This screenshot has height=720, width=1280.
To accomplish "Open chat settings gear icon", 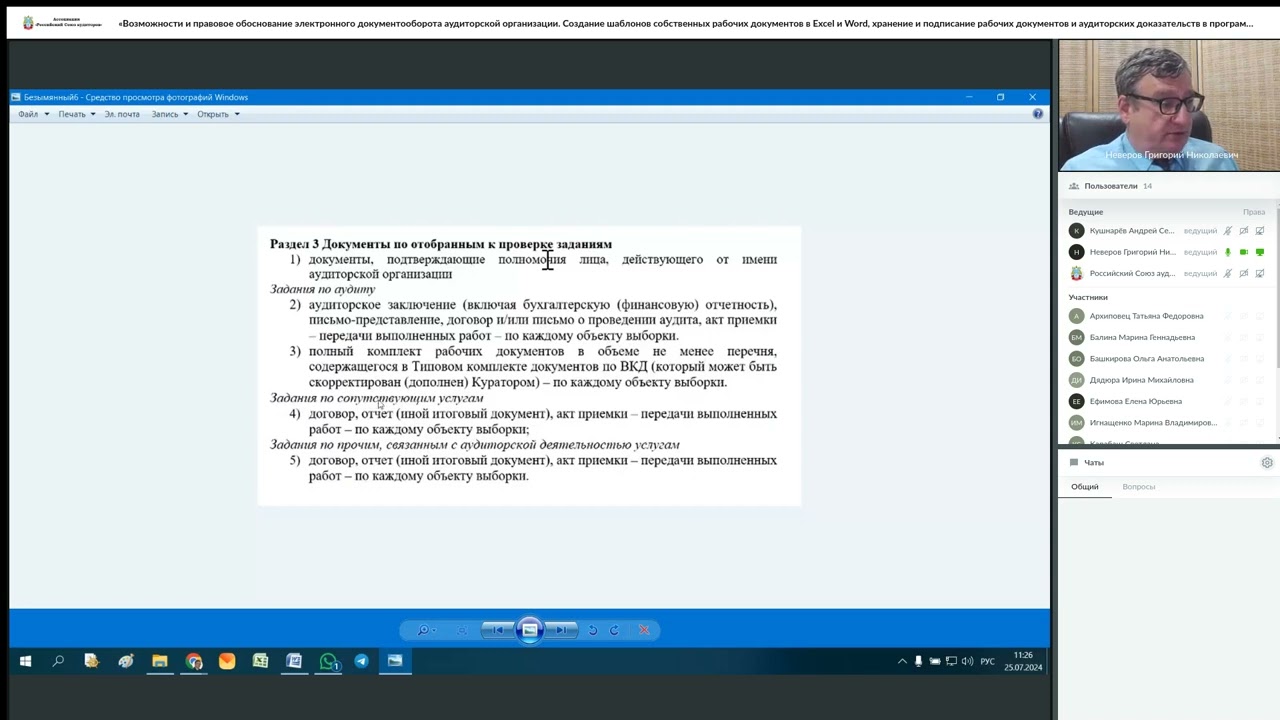I will 1267,463.
